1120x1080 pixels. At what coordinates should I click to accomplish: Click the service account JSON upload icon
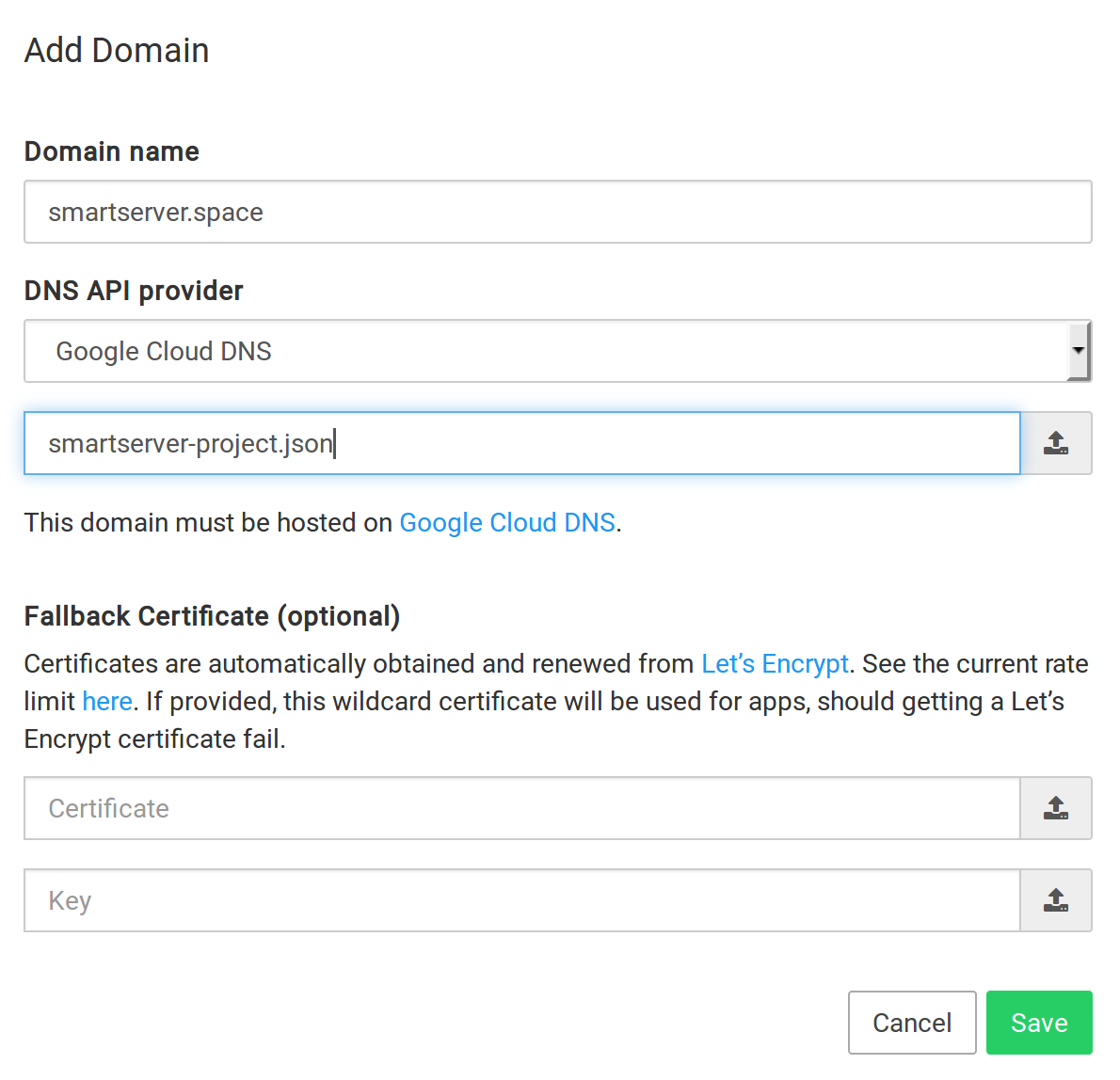point(1056,443)
